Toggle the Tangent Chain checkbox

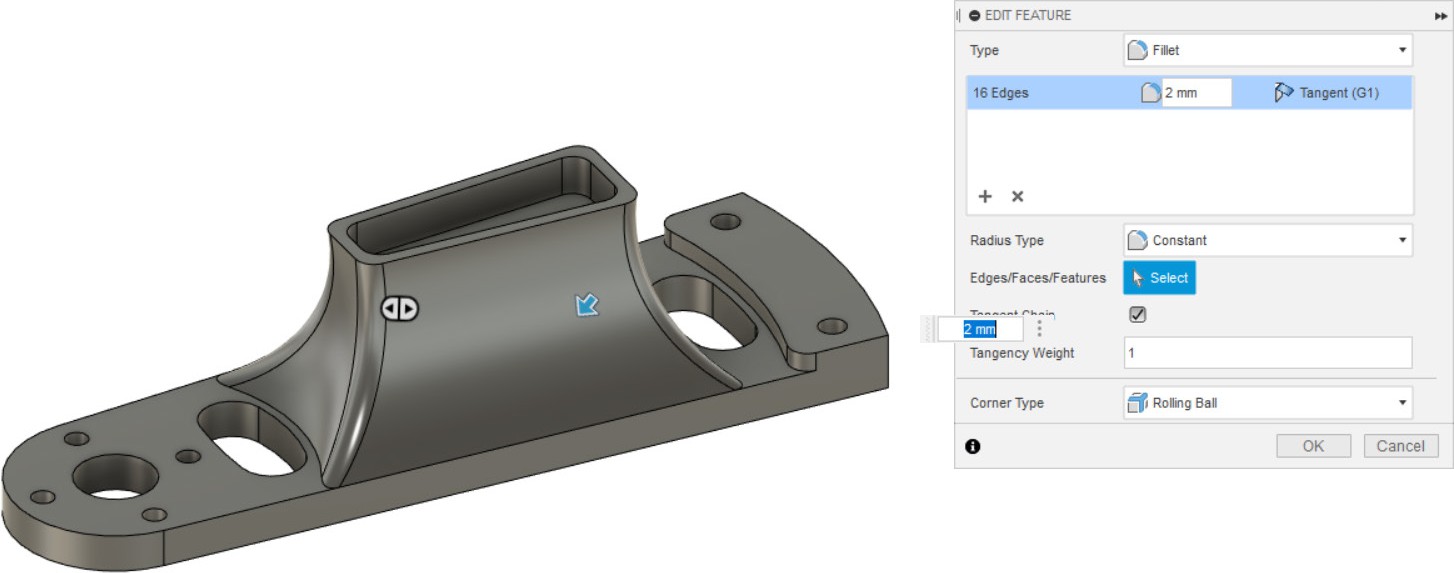1137,314
